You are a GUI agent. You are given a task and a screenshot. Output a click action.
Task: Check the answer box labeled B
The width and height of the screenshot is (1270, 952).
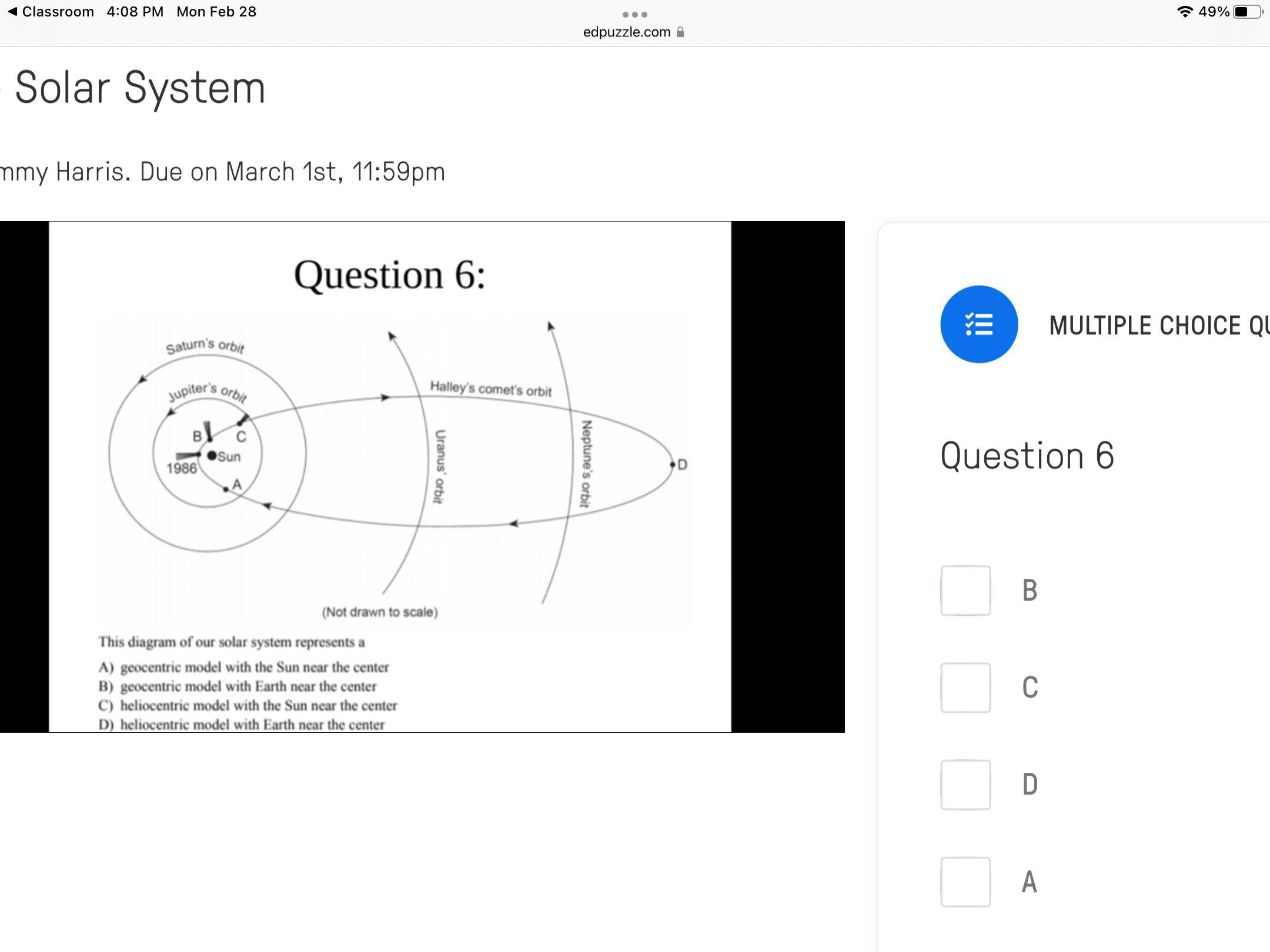pyautogui.click(x=965, y=590)
